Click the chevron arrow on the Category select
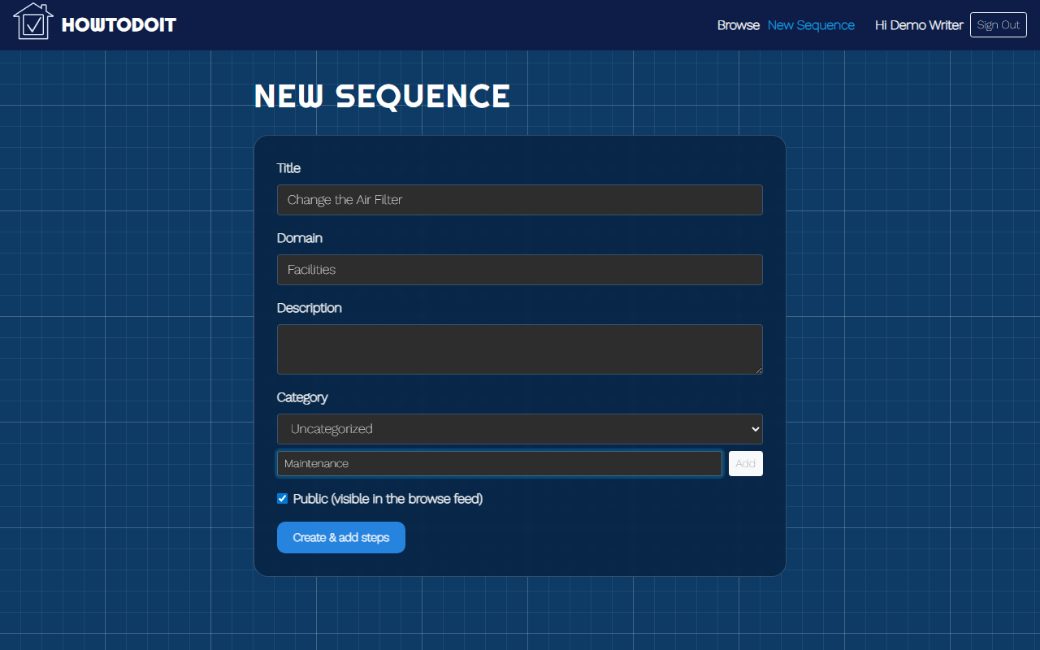 pyautogui.click(x=755, y=429)
